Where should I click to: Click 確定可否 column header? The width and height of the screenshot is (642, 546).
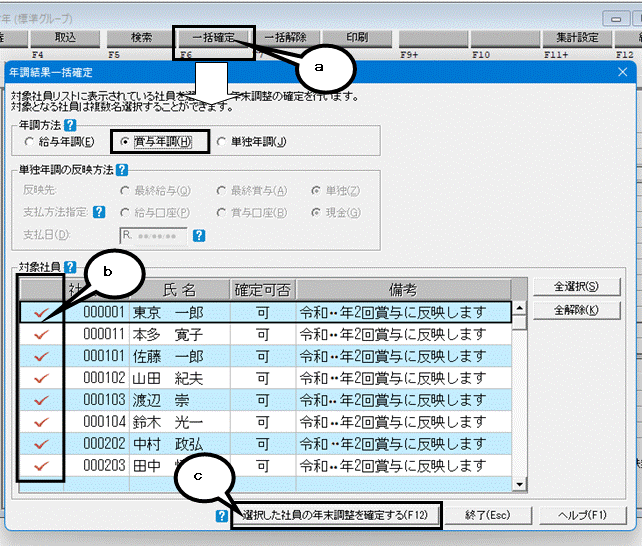(263, 290)
